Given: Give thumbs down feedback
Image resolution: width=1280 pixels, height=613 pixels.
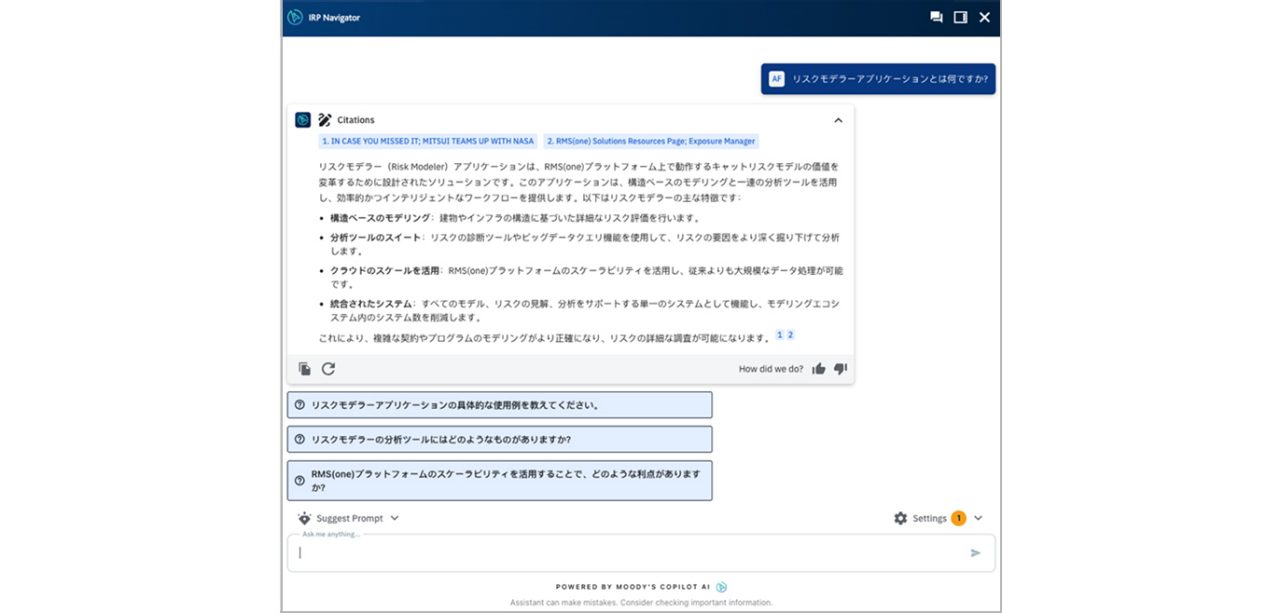Looking at the screenshot, I should (x=840, y=369).
